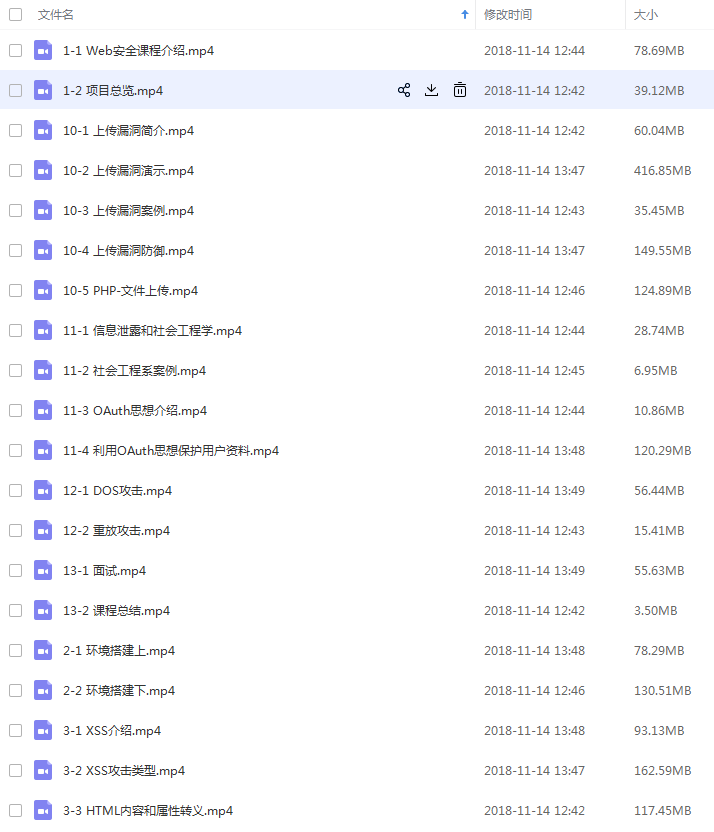
Task: Click the sort arrow in 文件名 header
Action: tap(465, 15)
